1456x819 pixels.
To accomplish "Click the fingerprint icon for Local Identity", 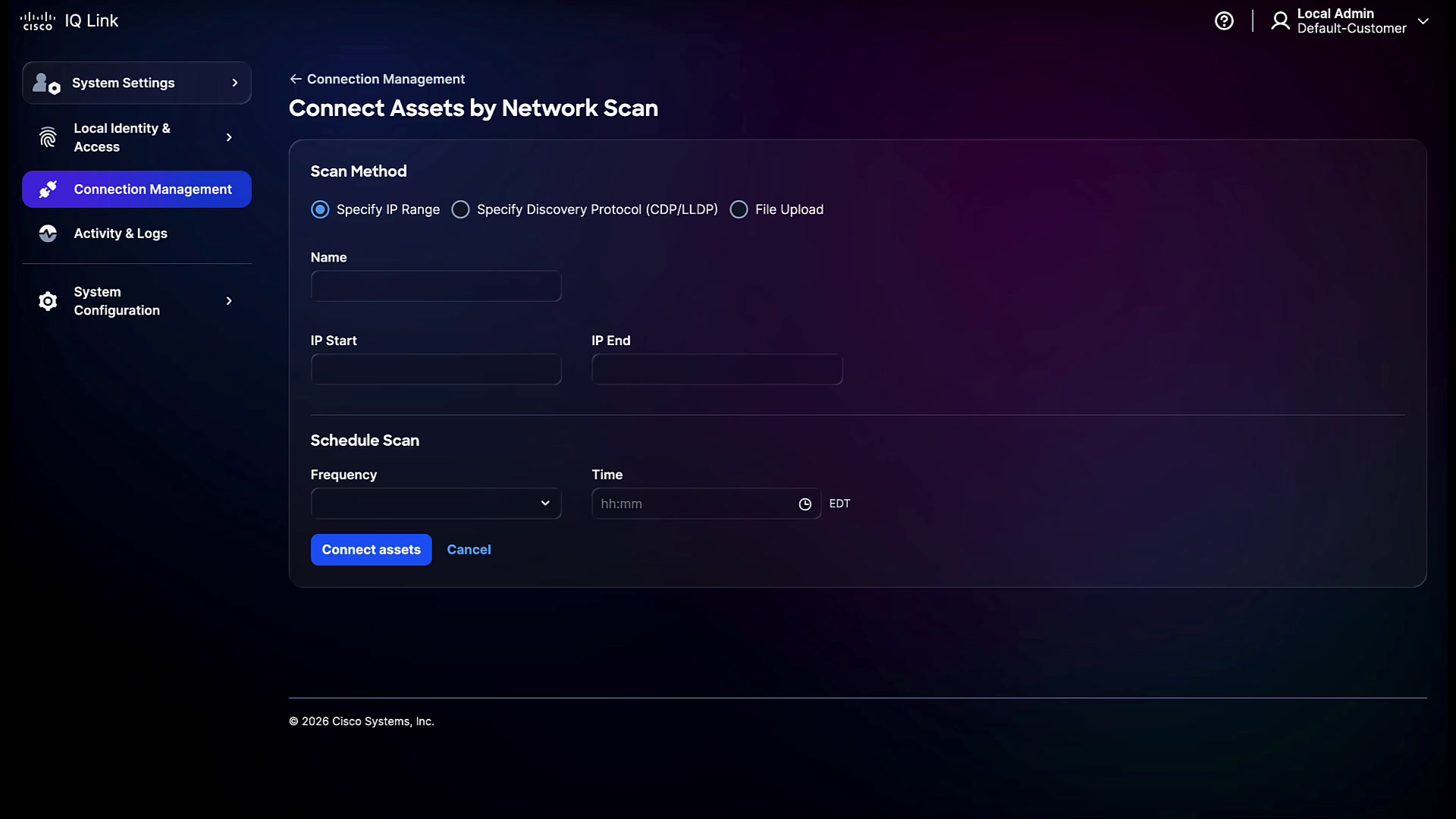I will [48, 137].
